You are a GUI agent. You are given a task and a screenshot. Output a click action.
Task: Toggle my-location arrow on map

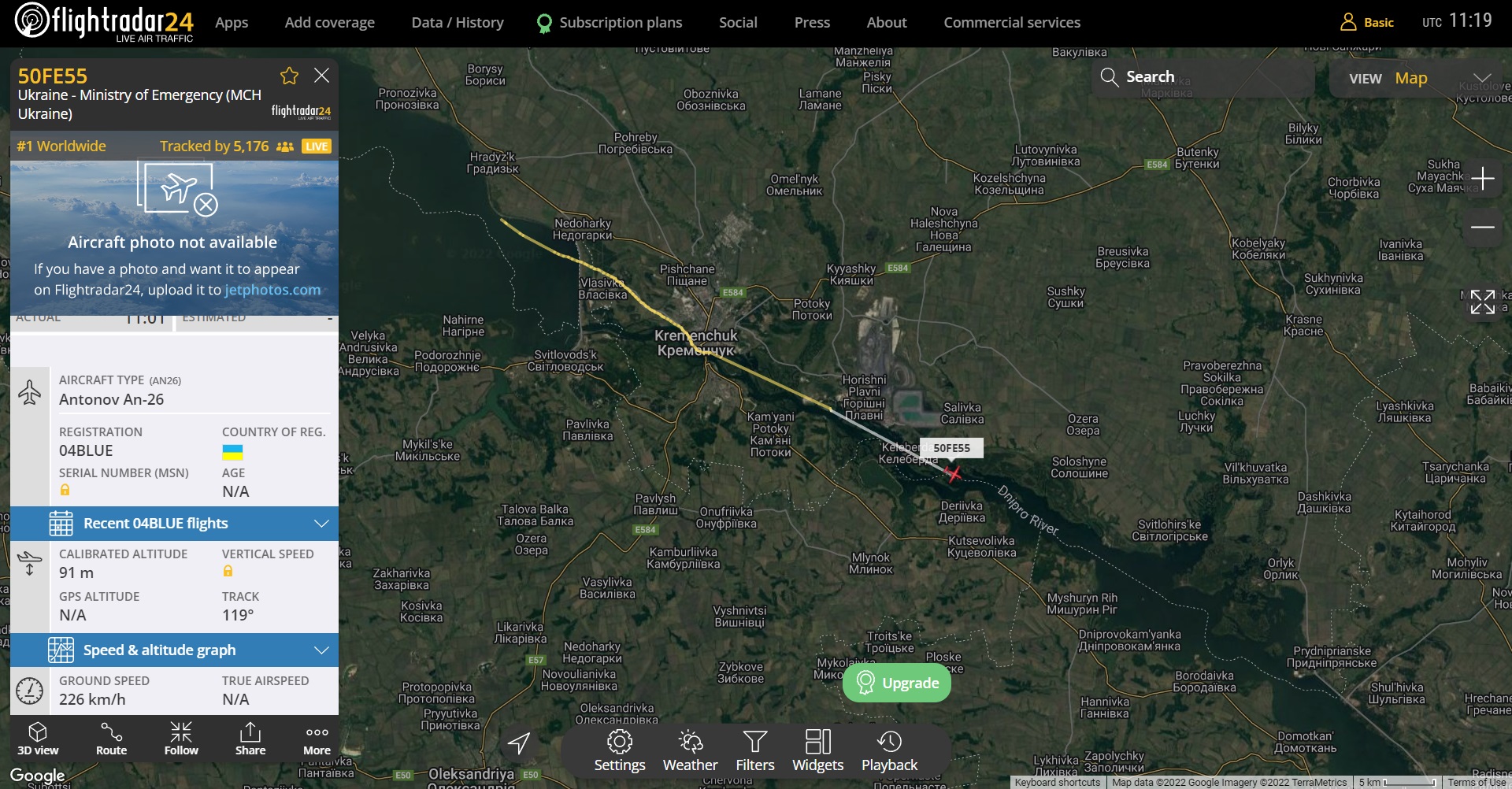519,743
